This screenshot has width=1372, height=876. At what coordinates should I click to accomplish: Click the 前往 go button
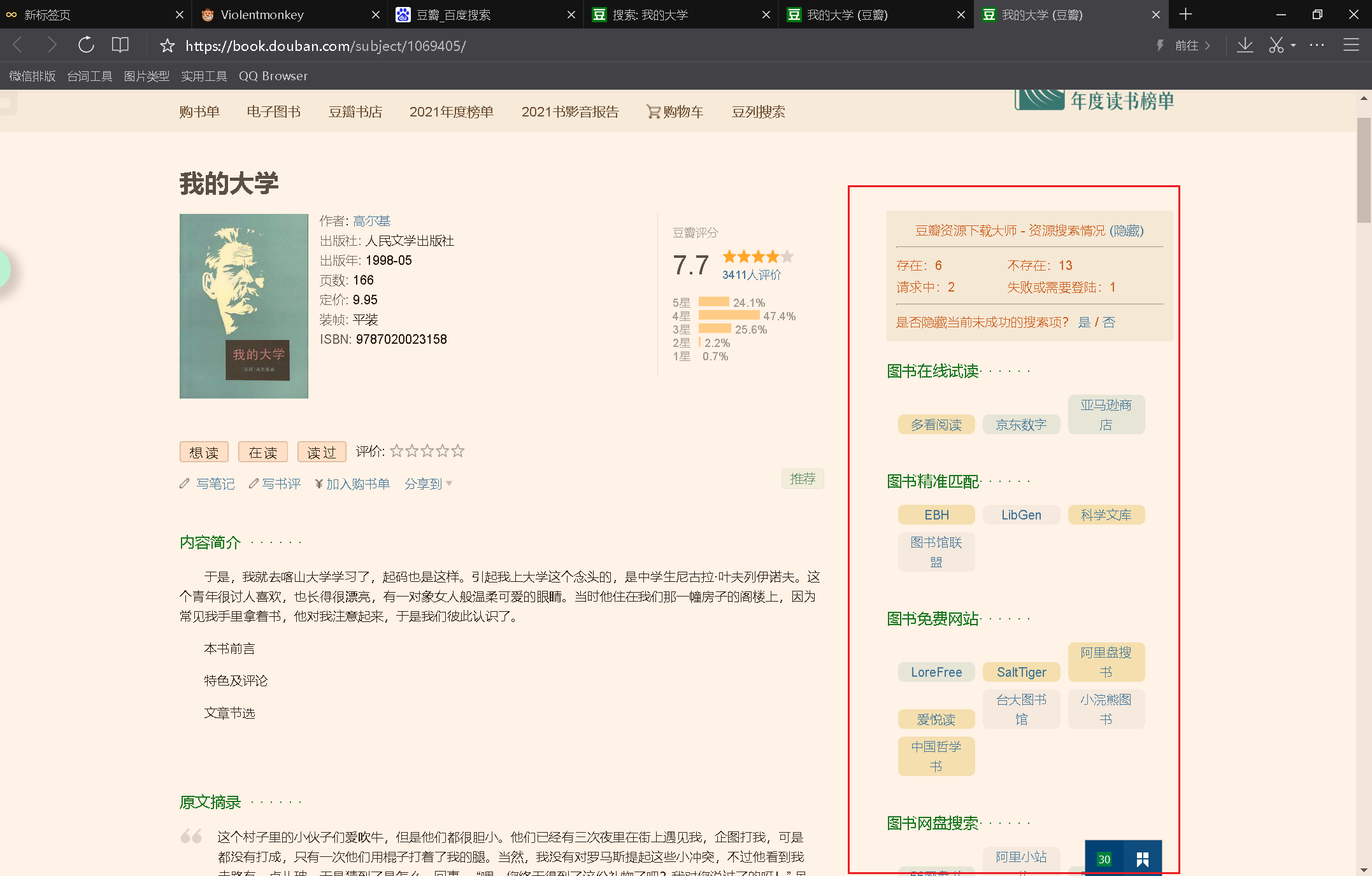[x=1193, y=45]
